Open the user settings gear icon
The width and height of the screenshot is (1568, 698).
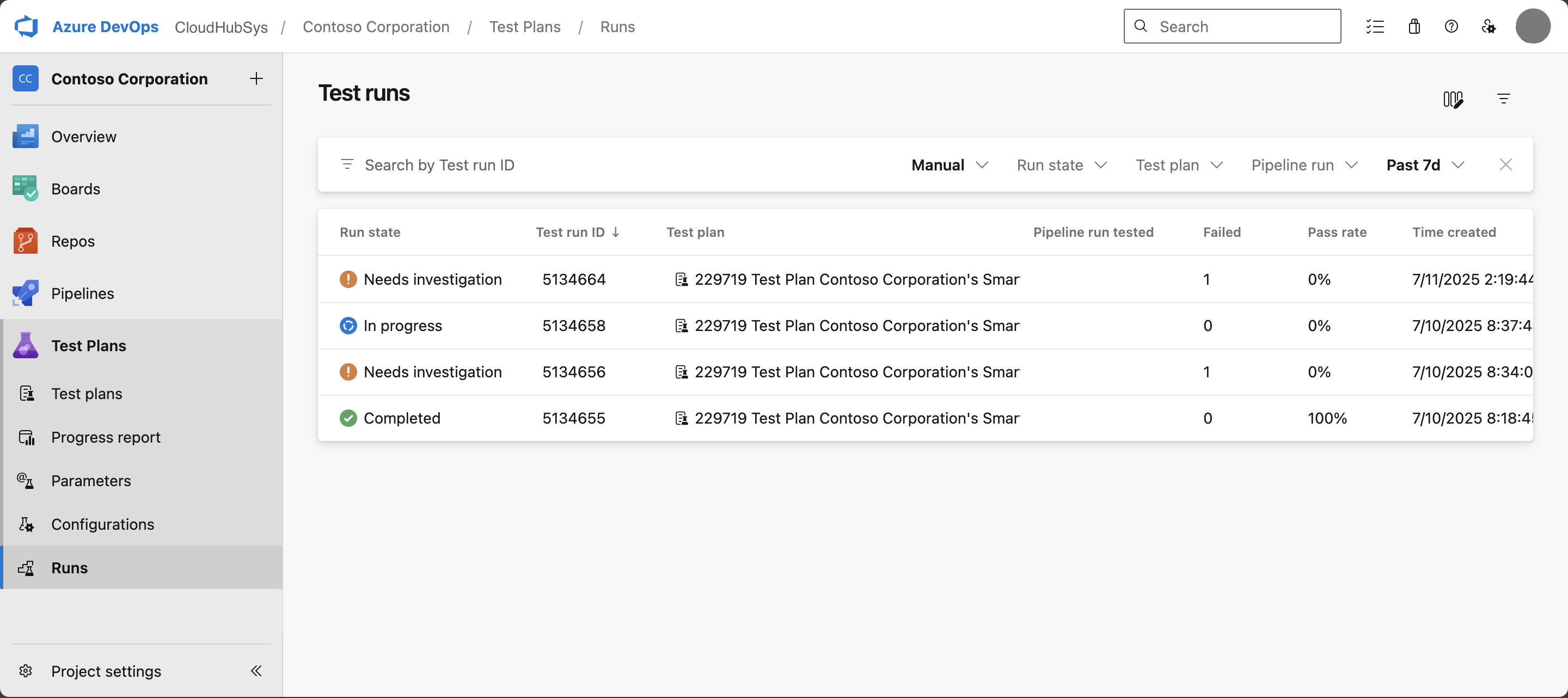coord(1489,26)
